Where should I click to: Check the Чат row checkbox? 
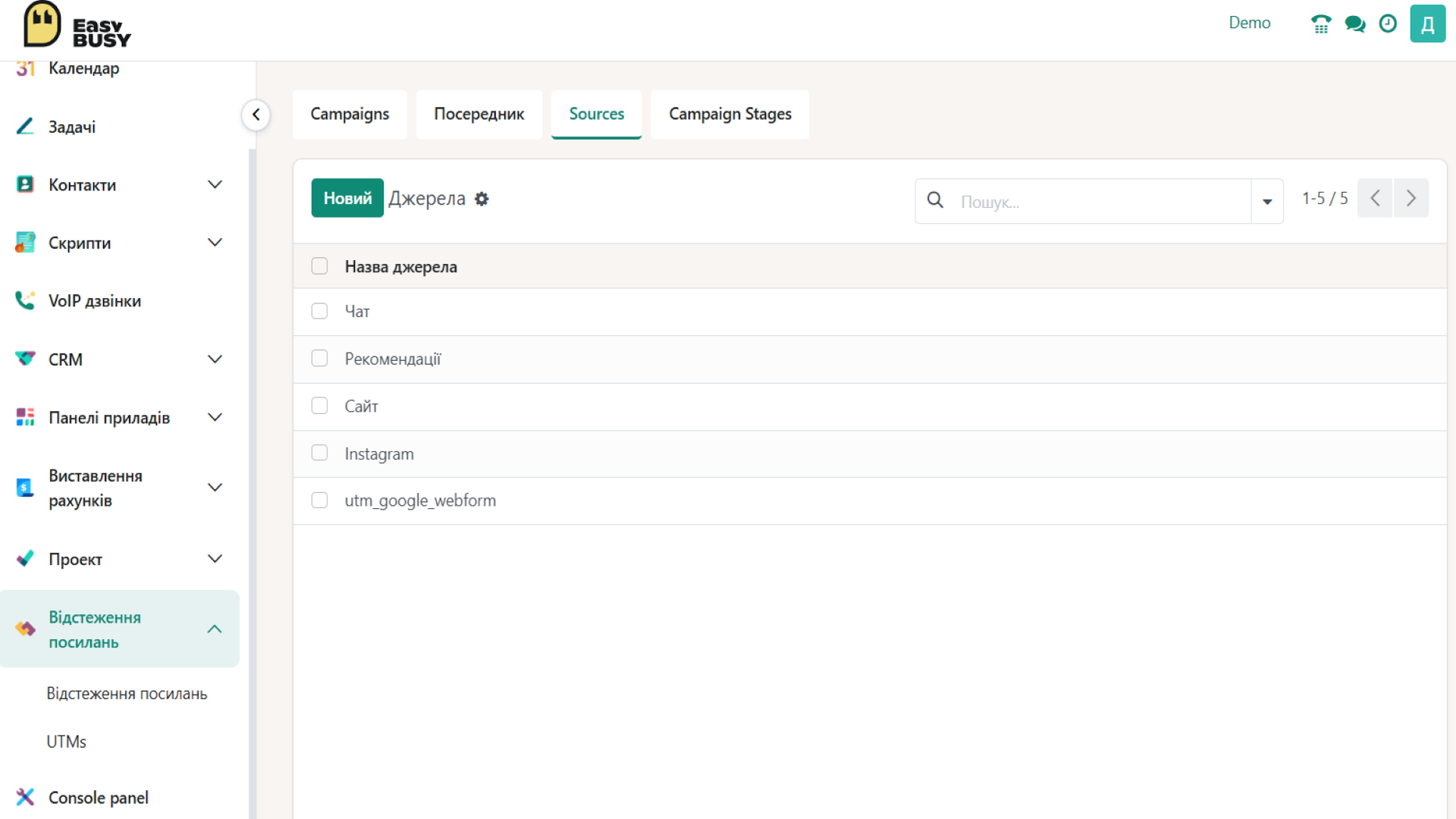[x=319, y=311]
